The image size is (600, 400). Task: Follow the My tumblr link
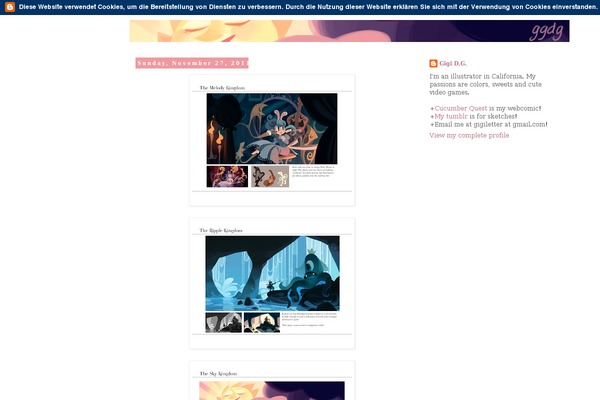coord(451,116)
